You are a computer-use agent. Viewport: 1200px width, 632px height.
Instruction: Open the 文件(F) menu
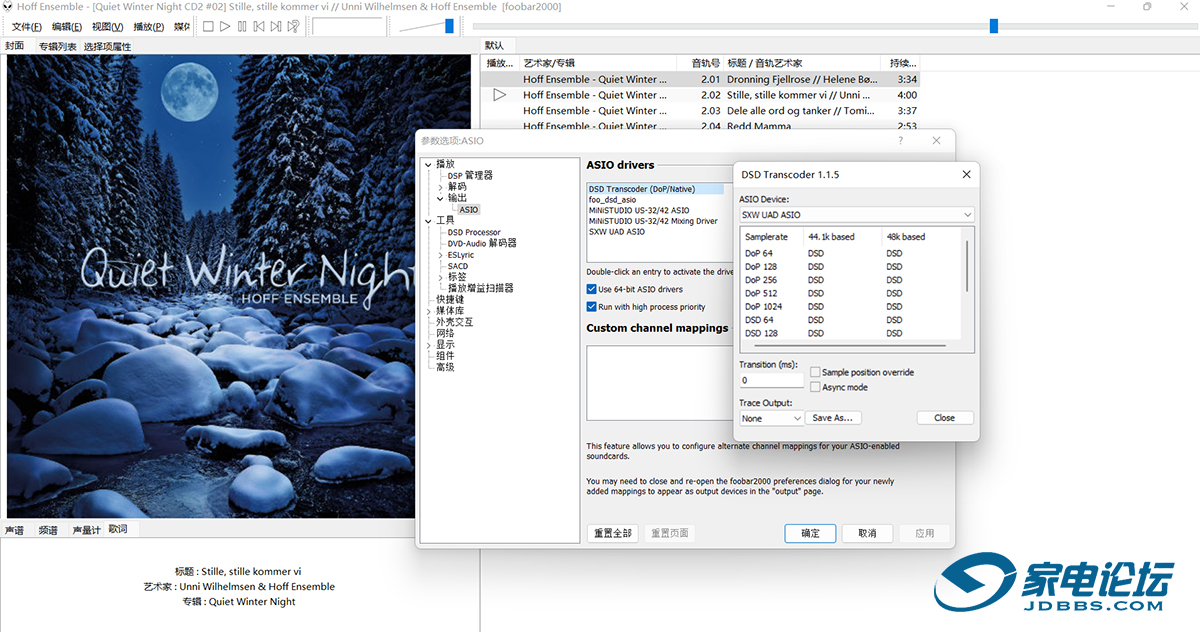pyautogui.click(x=26, y=27)
